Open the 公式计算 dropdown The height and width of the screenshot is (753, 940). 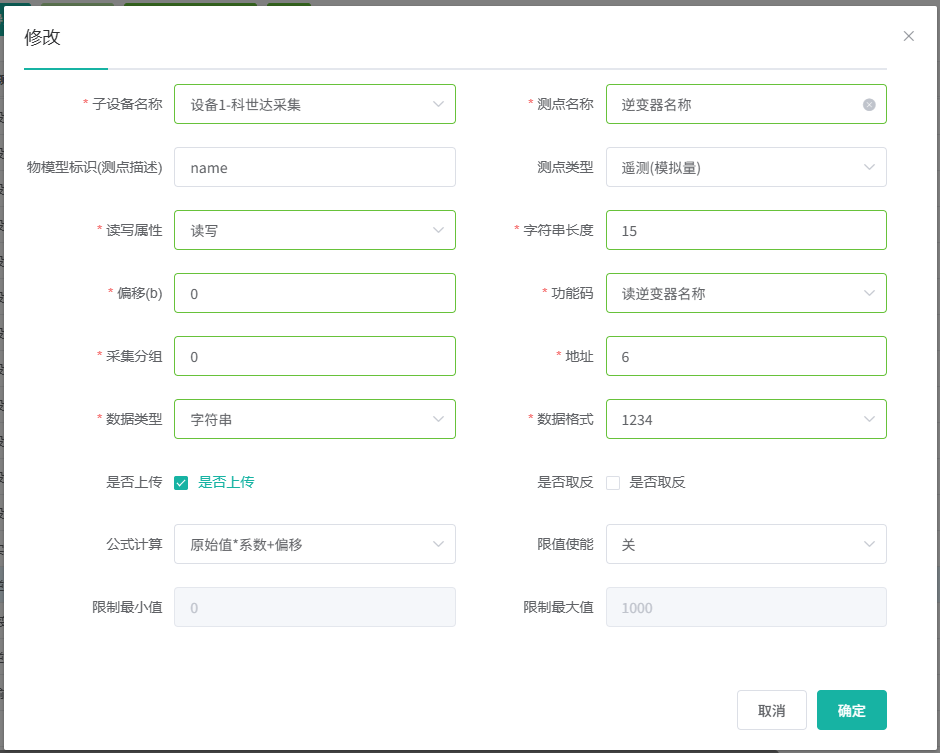[314, 544]
